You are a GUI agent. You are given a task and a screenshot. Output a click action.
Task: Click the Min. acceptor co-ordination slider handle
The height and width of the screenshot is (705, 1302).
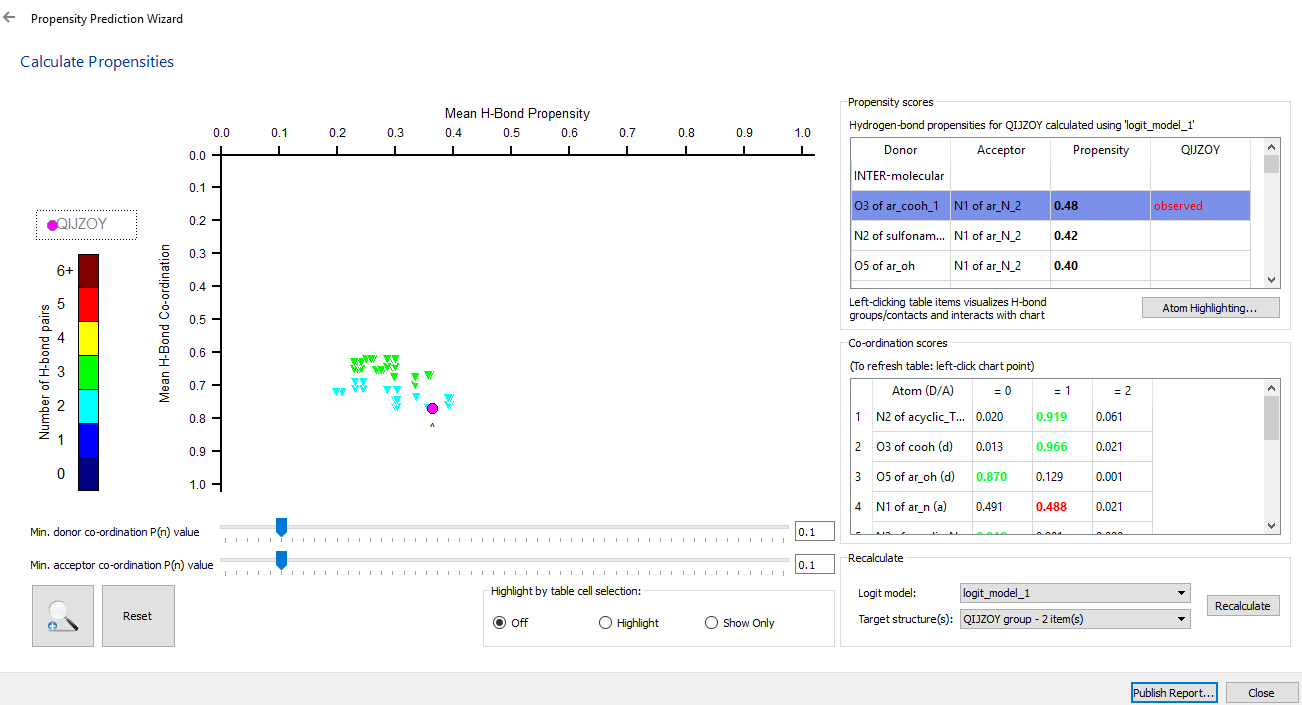coord(281,559)
